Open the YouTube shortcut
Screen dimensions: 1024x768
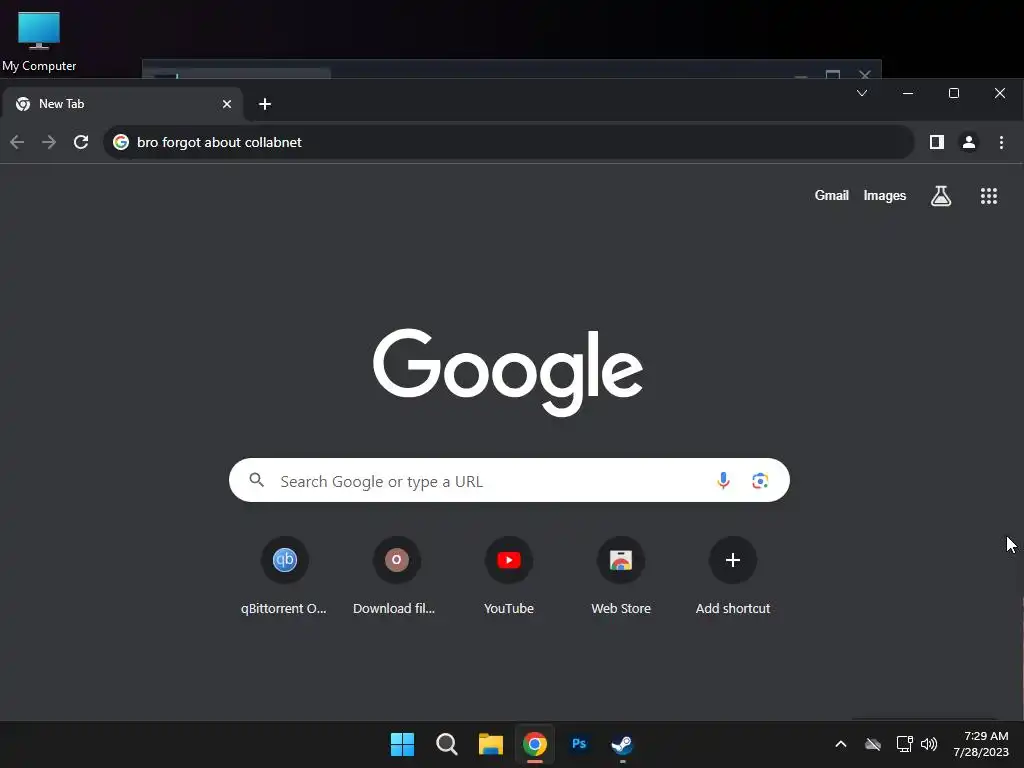[509, 575]
